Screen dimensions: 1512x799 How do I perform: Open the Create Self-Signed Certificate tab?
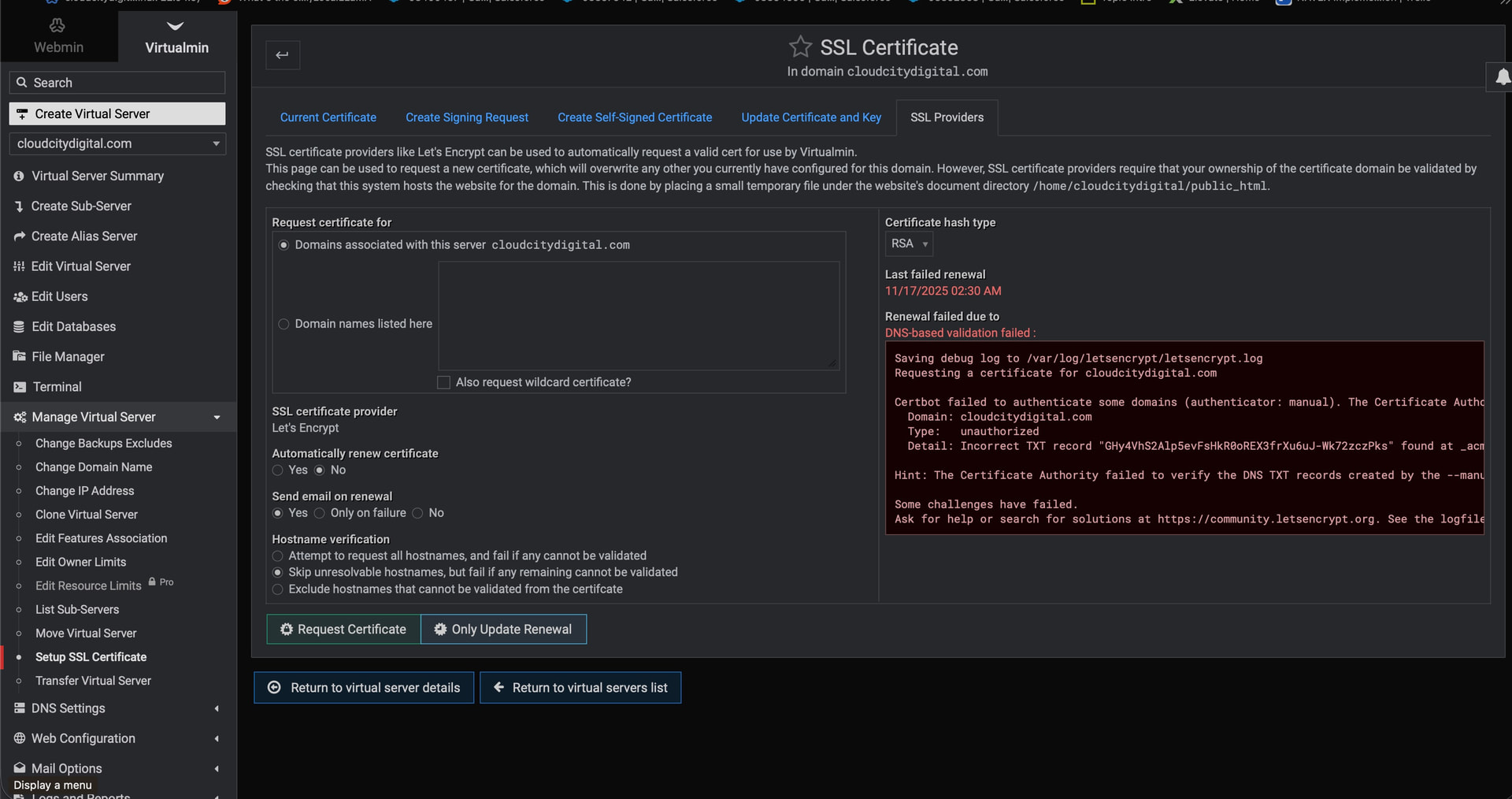635,117
